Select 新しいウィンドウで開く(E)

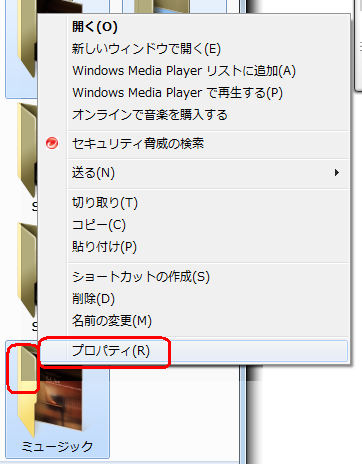coord(146,49)
